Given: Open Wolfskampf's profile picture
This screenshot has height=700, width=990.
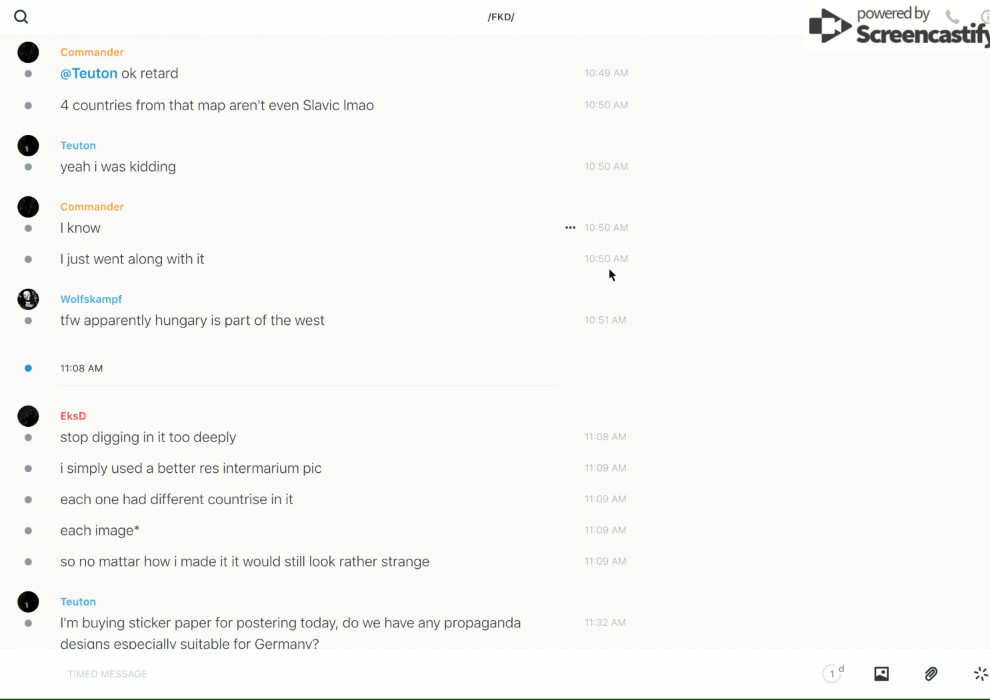Looking at the screenshot, I should pos(28,299).
